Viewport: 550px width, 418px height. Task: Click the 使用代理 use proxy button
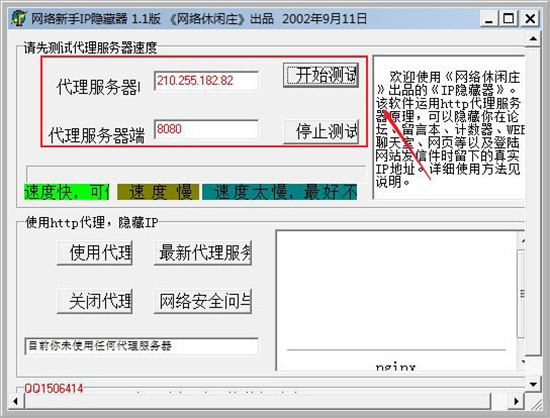[95, 253]
